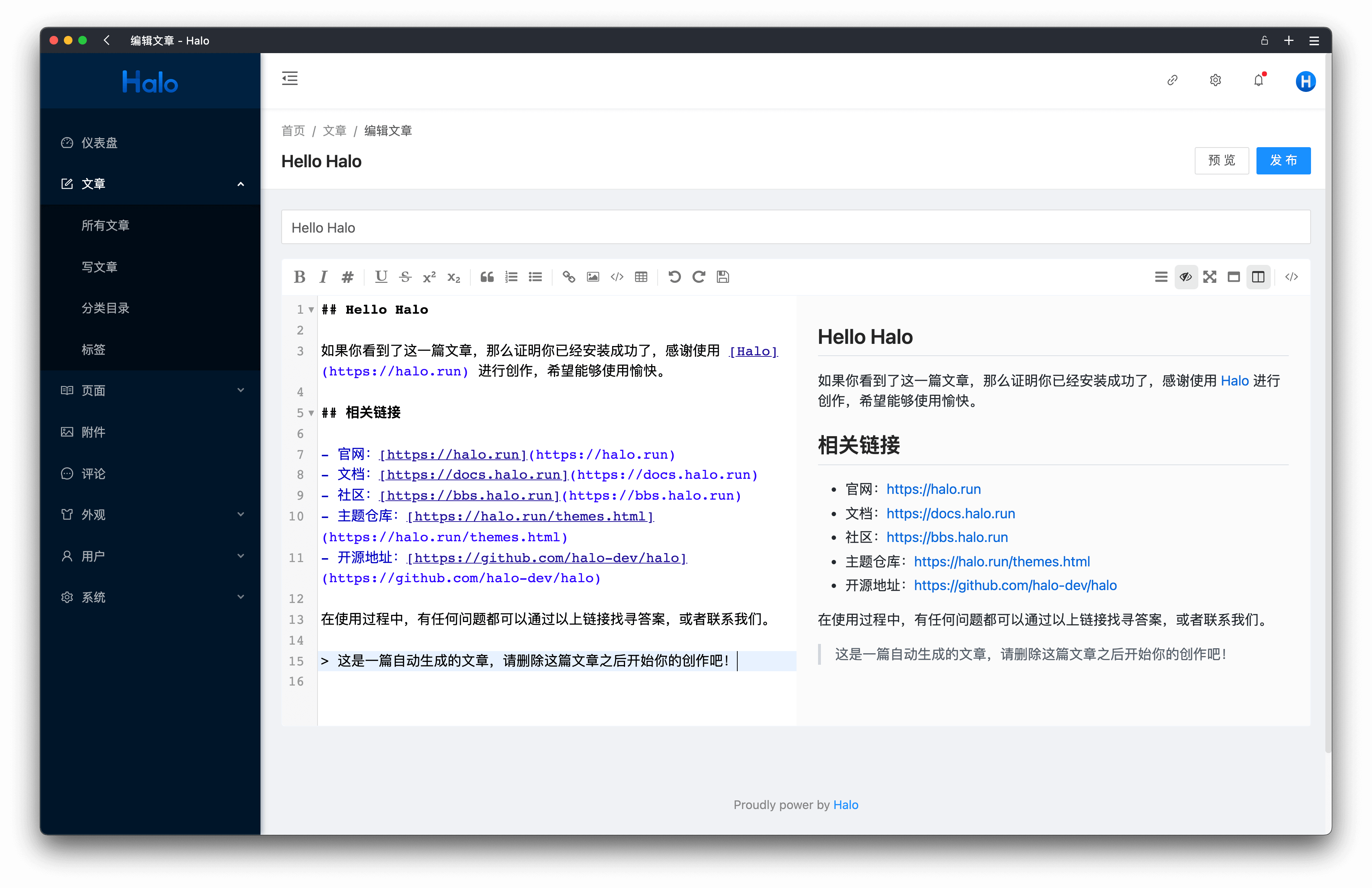This screenshot has width=1372, height=888.
Task: Expand the 用户 sidebar menu
Action: pos(150,556)
